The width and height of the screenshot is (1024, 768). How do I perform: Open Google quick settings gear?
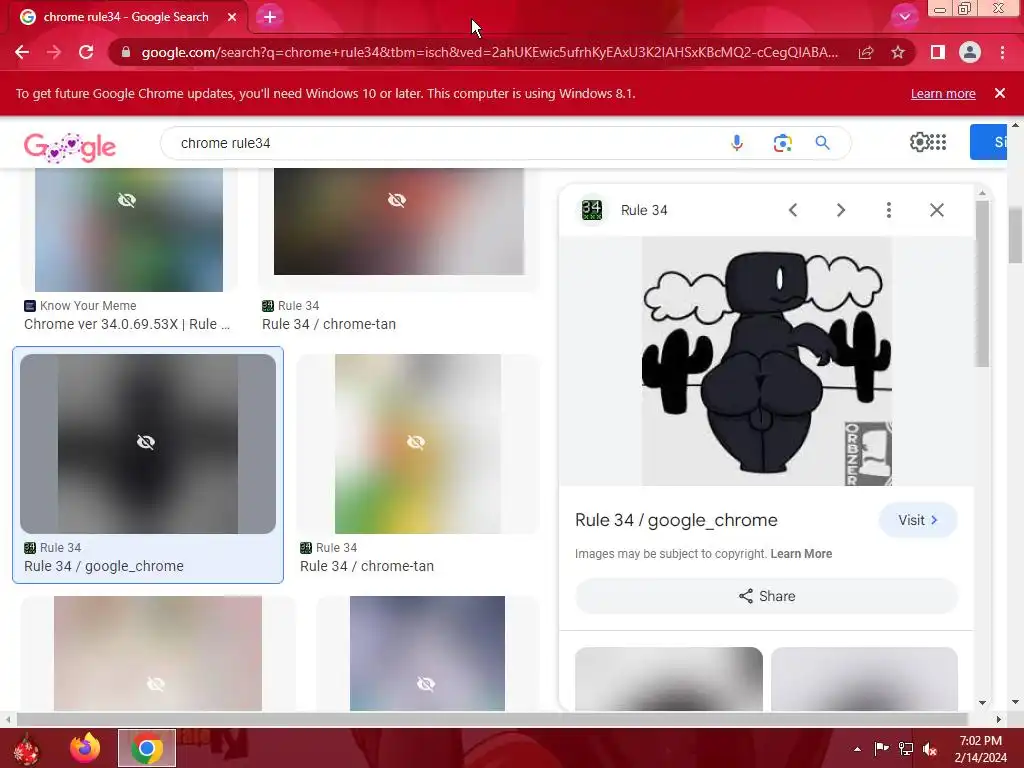[x=919, y=142]
